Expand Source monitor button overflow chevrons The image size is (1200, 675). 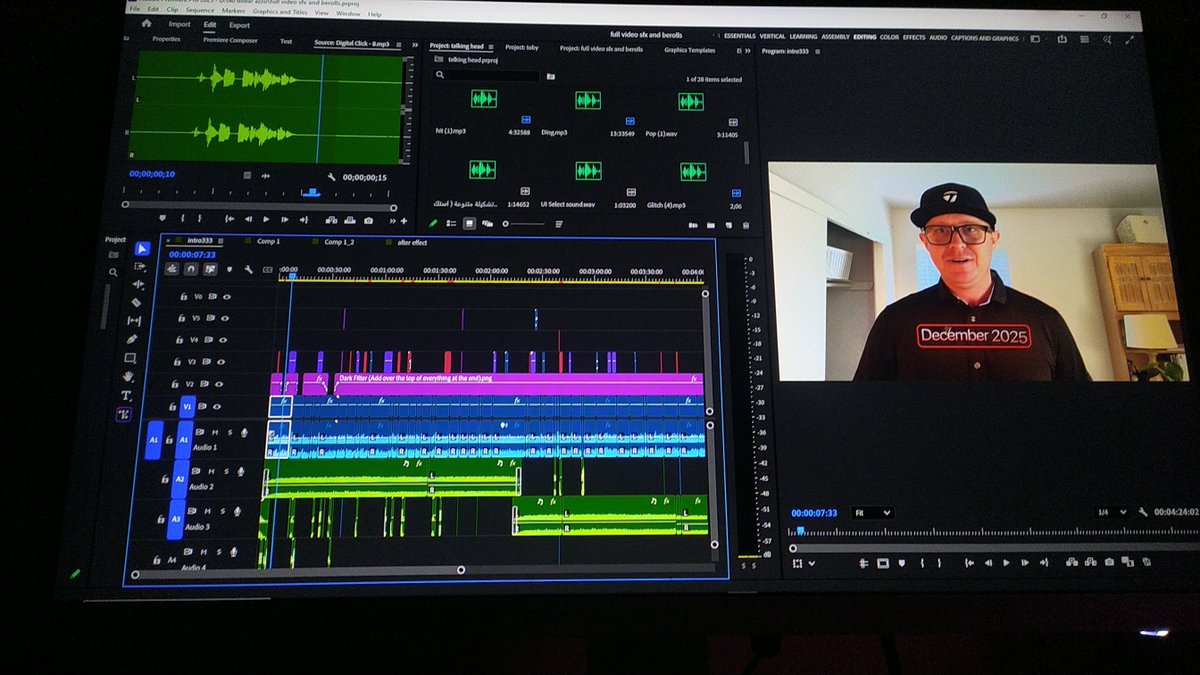click(x=391, y=220)
